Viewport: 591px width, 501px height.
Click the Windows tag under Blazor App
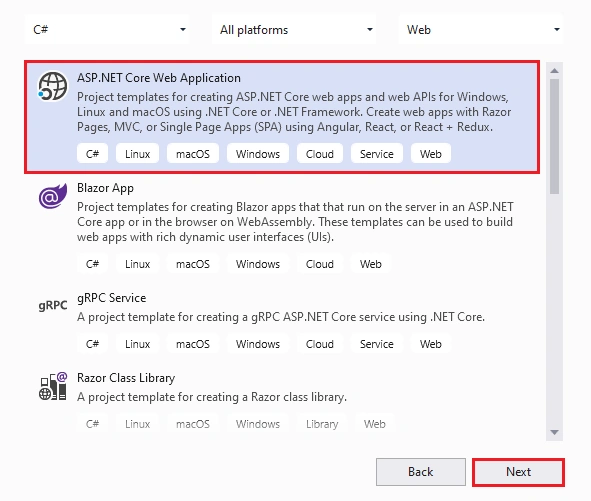[258, 264]
